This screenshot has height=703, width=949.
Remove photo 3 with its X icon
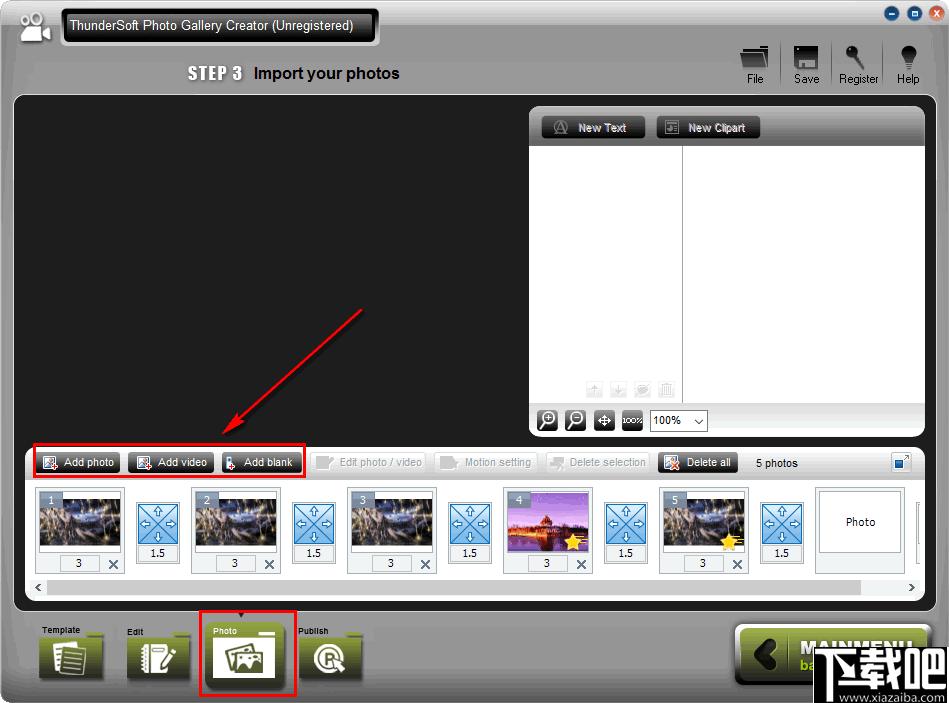(425, 564)
